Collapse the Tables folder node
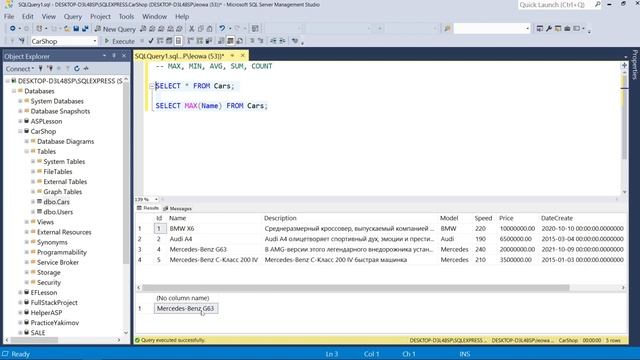The width and height of the screenshot is (640, 360). tap(27, 151)
